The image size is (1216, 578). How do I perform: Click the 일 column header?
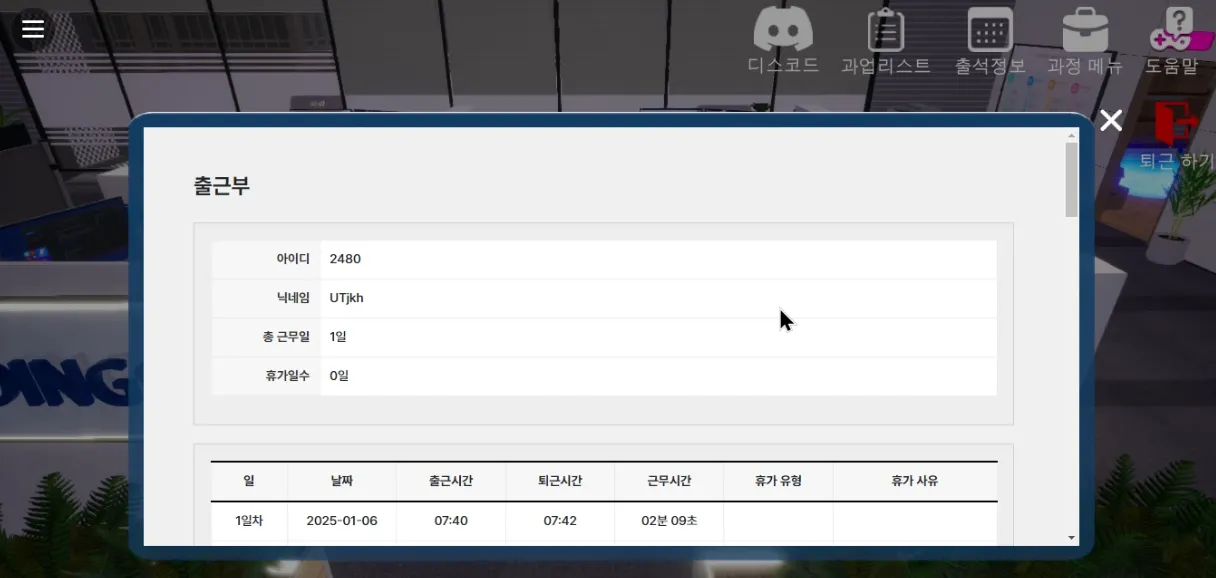click(249, 481)
